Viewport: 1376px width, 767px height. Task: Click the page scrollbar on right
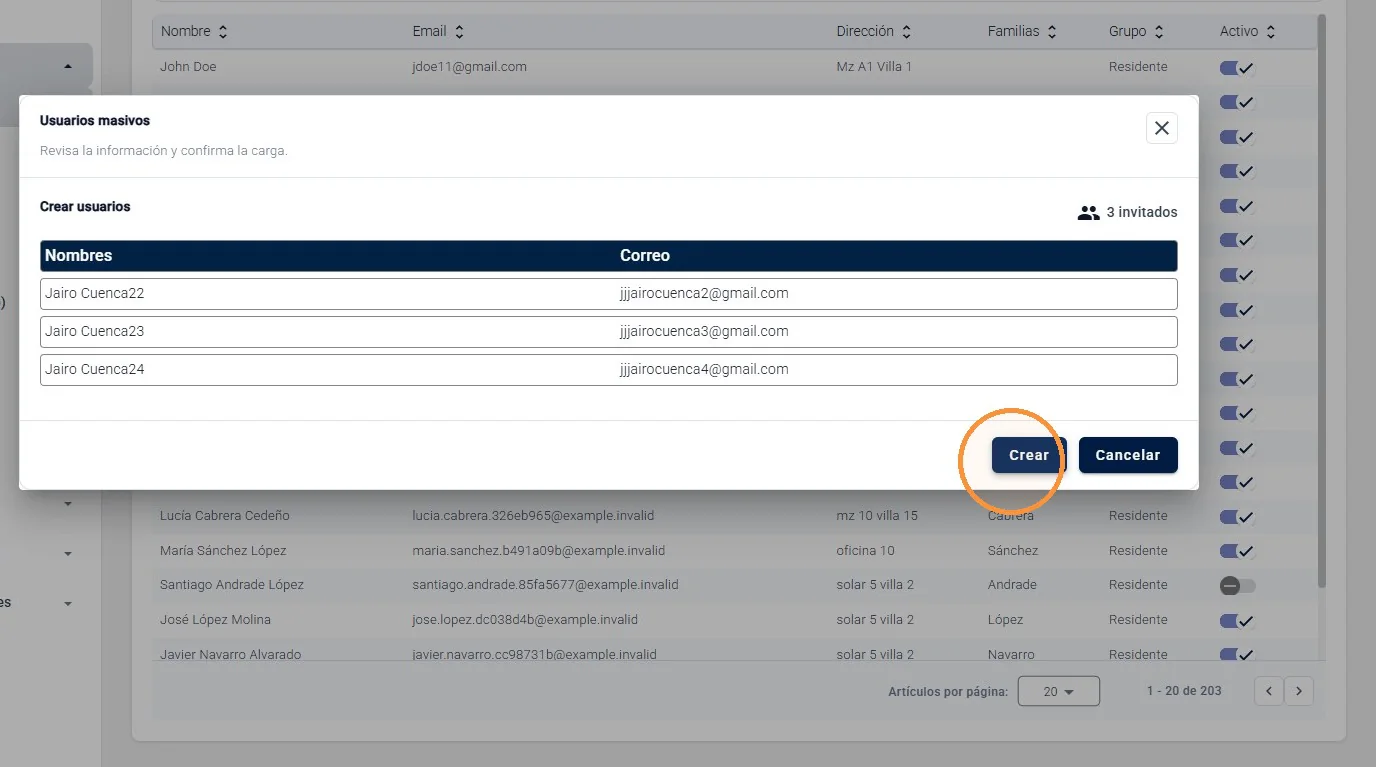[x=1322, y=300]
